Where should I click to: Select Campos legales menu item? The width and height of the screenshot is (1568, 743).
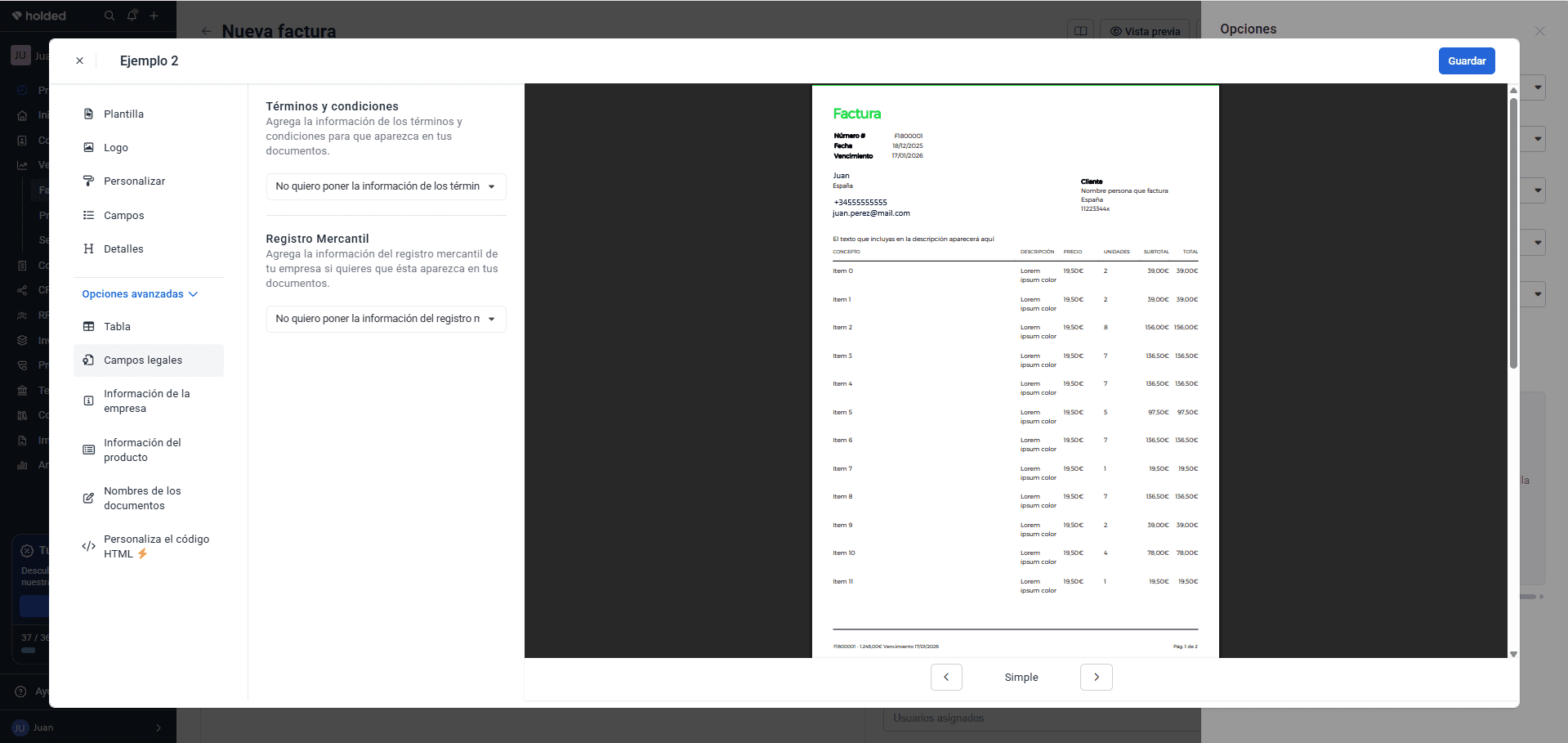(x=148, y=360)
